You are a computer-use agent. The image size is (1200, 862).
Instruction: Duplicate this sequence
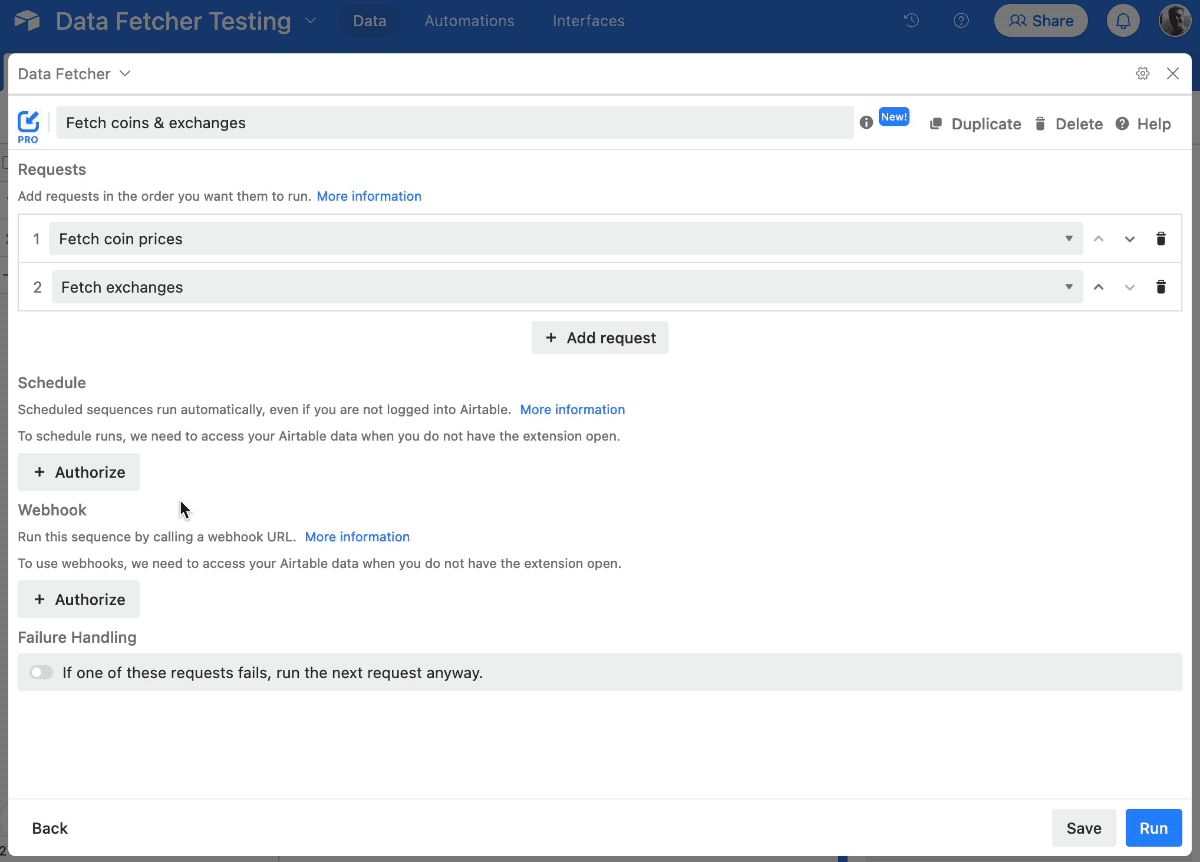975,124
